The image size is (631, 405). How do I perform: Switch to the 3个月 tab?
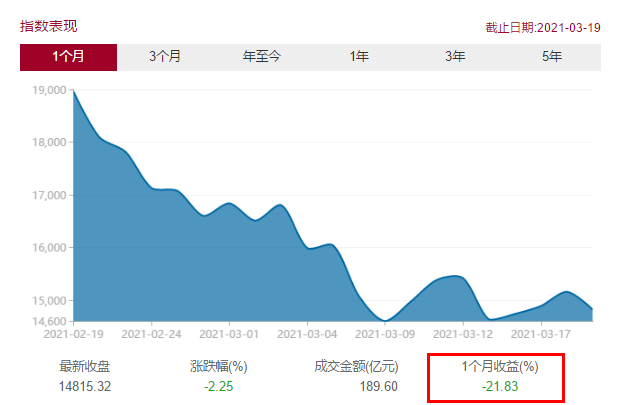(165, 57)
